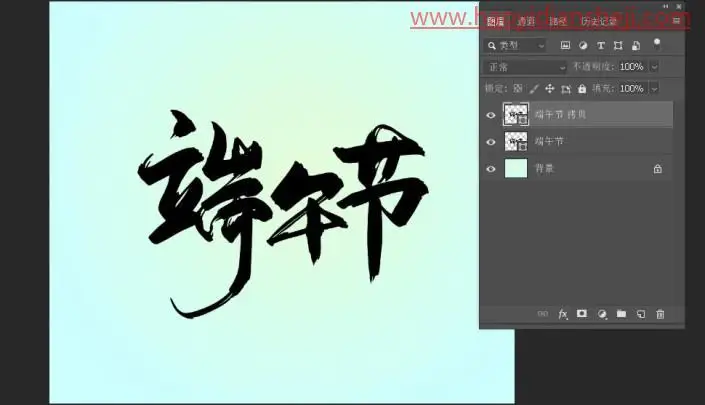This screenshot has height=405, width=705.
Task: Select the 背景 layer color thumbnail
Action: [x=516, y=169]
